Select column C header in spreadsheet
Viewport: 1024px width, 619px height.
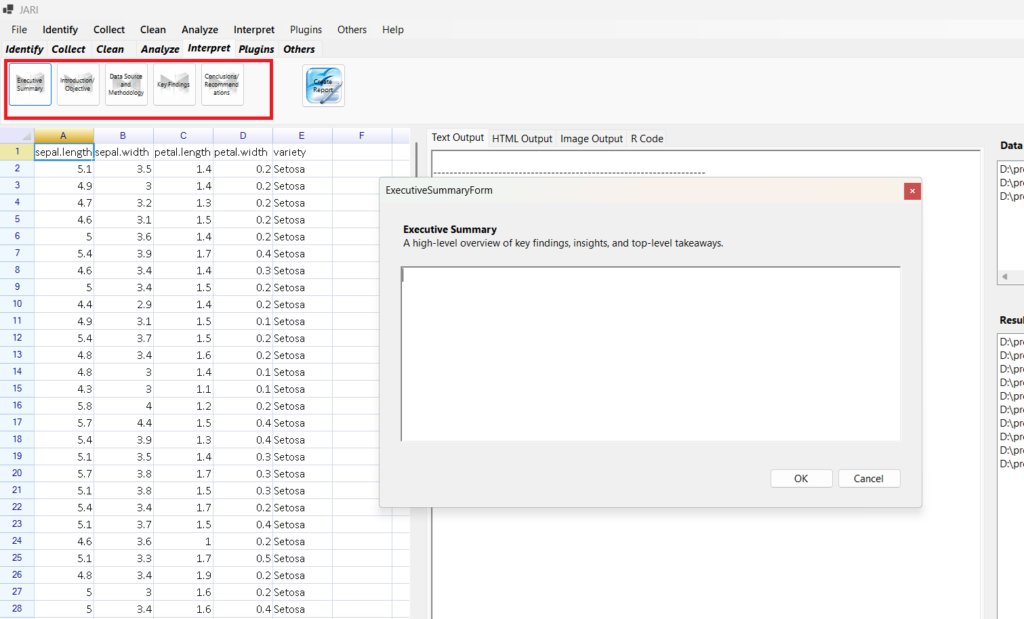[x=183, y=136]
